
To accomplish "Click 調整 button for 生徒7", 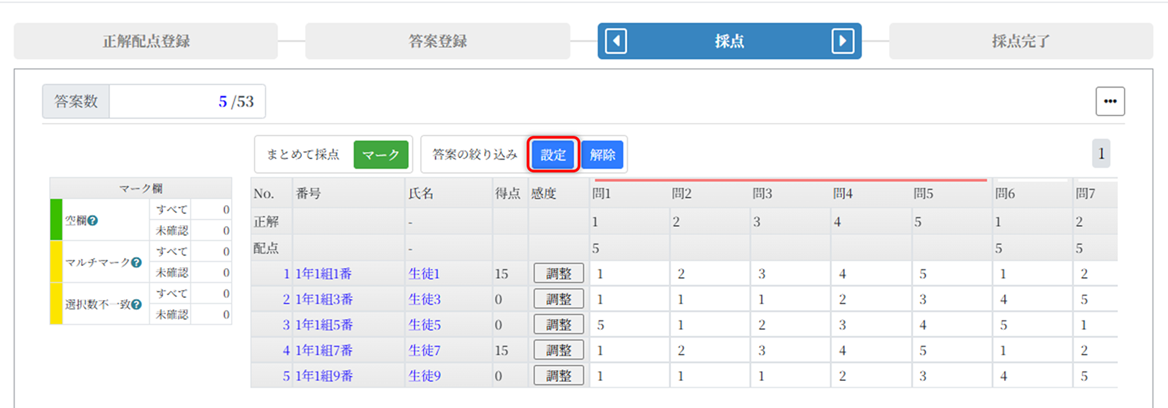I will [x=559, y=350].
